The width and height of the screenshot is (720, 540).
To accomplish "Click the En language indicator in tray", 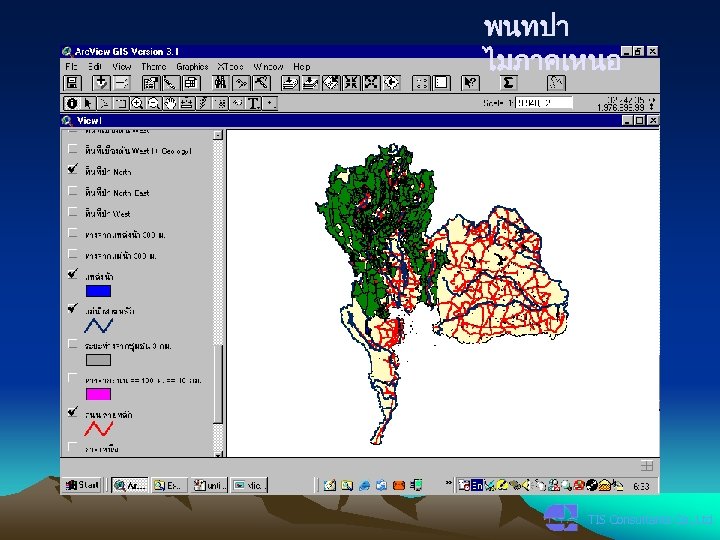I will point(477,485).
